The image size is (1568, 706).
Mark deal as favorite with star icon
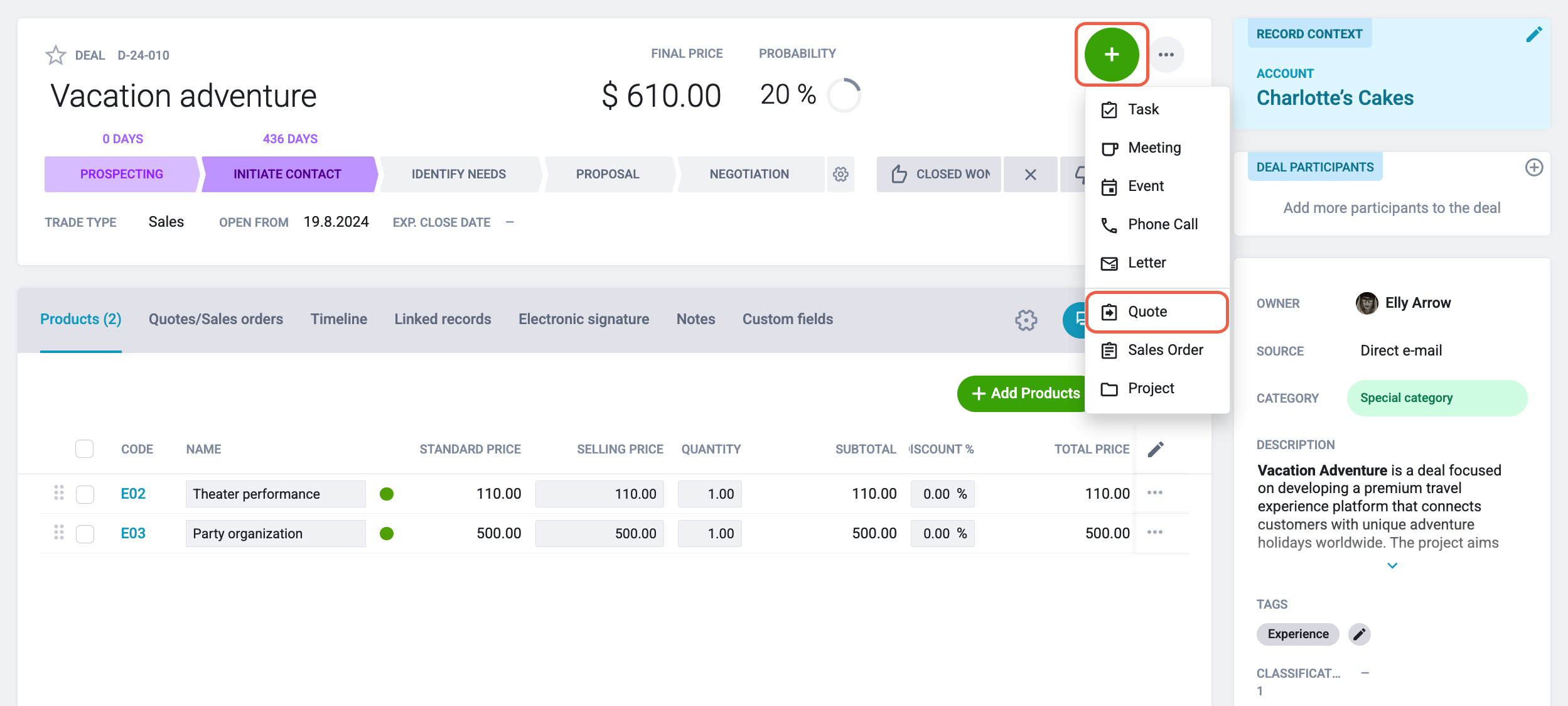(x=56, y=55)
